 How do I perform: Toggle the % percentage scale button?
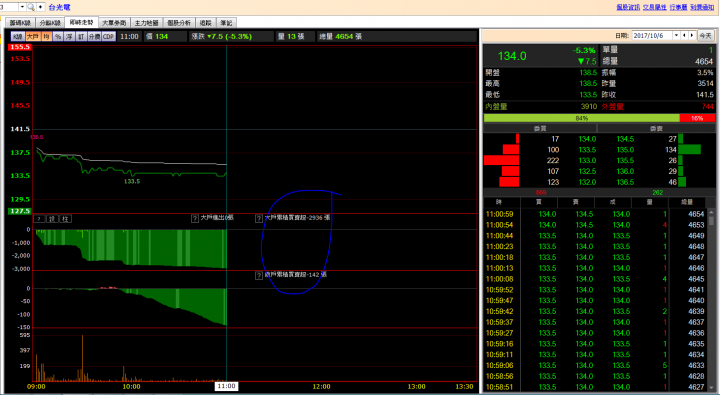point(58,36)
